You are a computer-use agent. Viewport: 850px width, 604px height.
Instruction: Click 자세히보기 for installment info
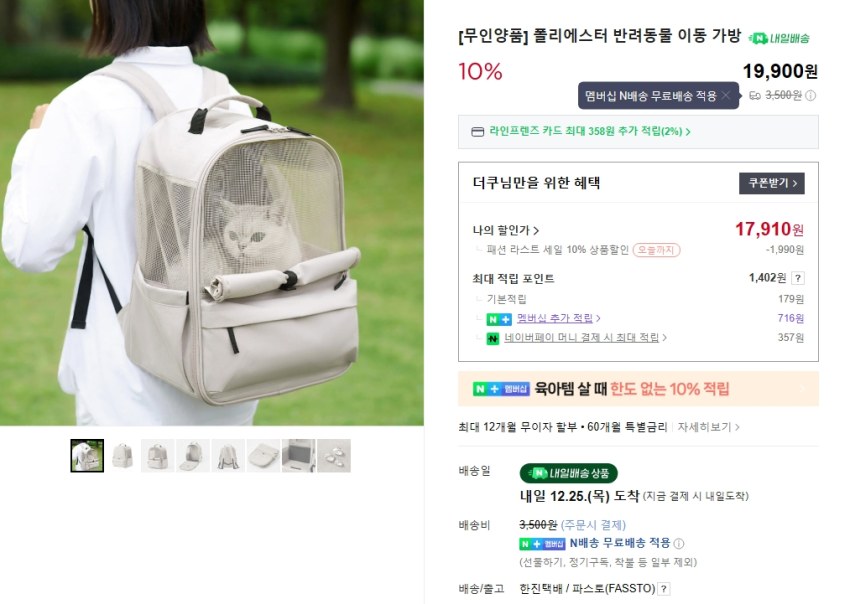pos(708,427)
